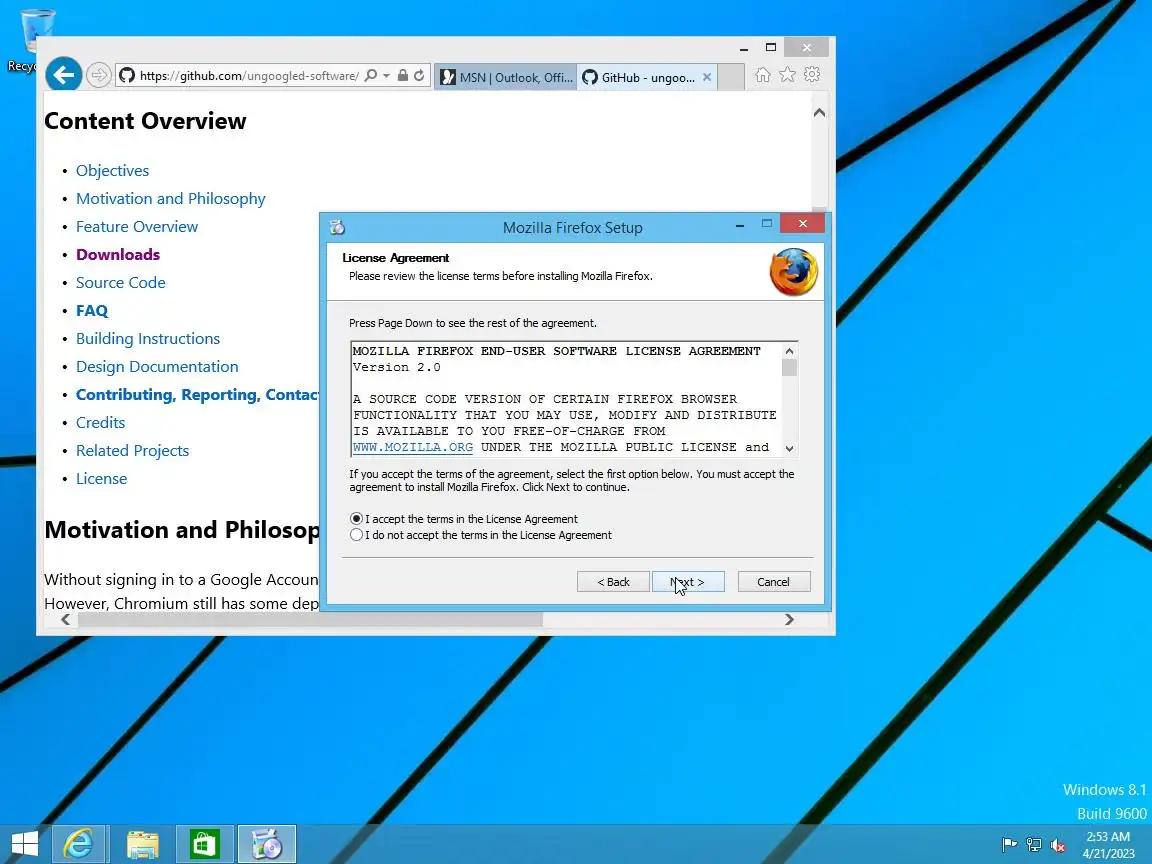Click the Back button in Firefox Setup

point(613,582)
